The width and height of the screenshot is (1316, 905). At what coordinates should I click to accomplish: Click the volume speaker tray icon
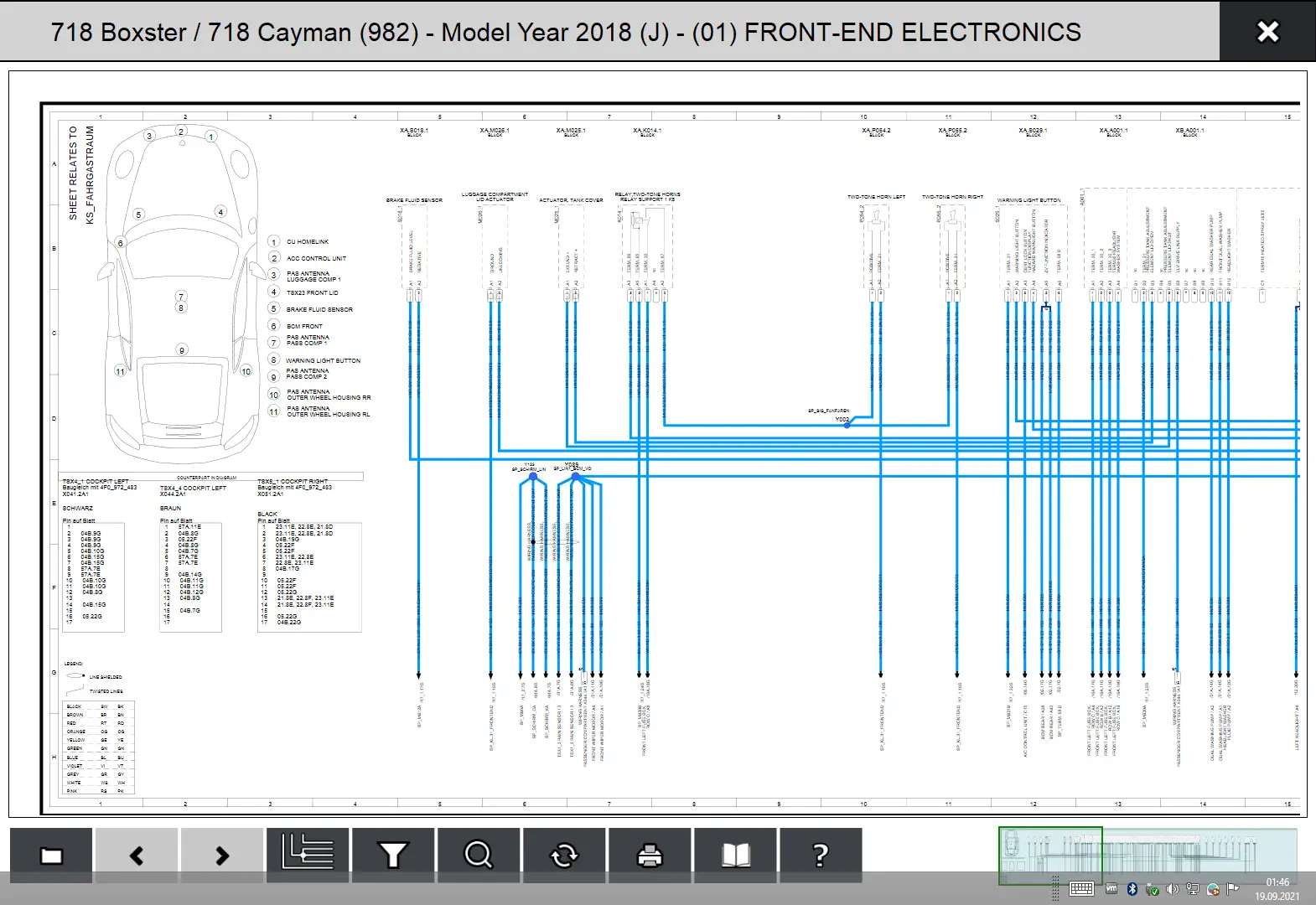coord(1172,889)
